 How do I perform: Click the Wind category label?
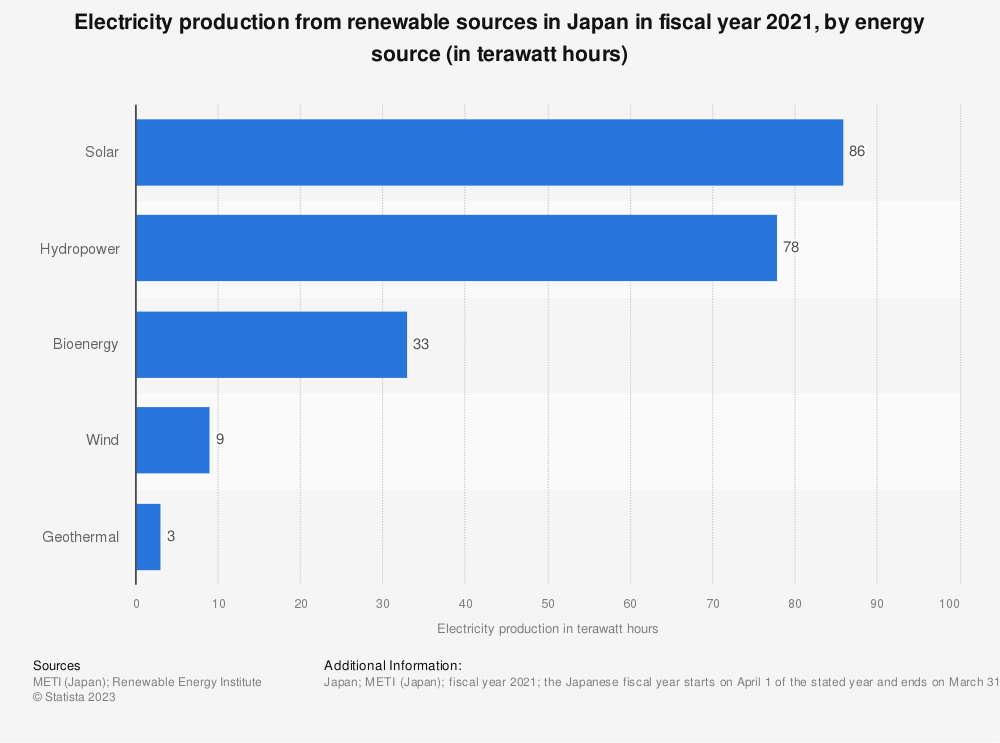click(102, 440)
